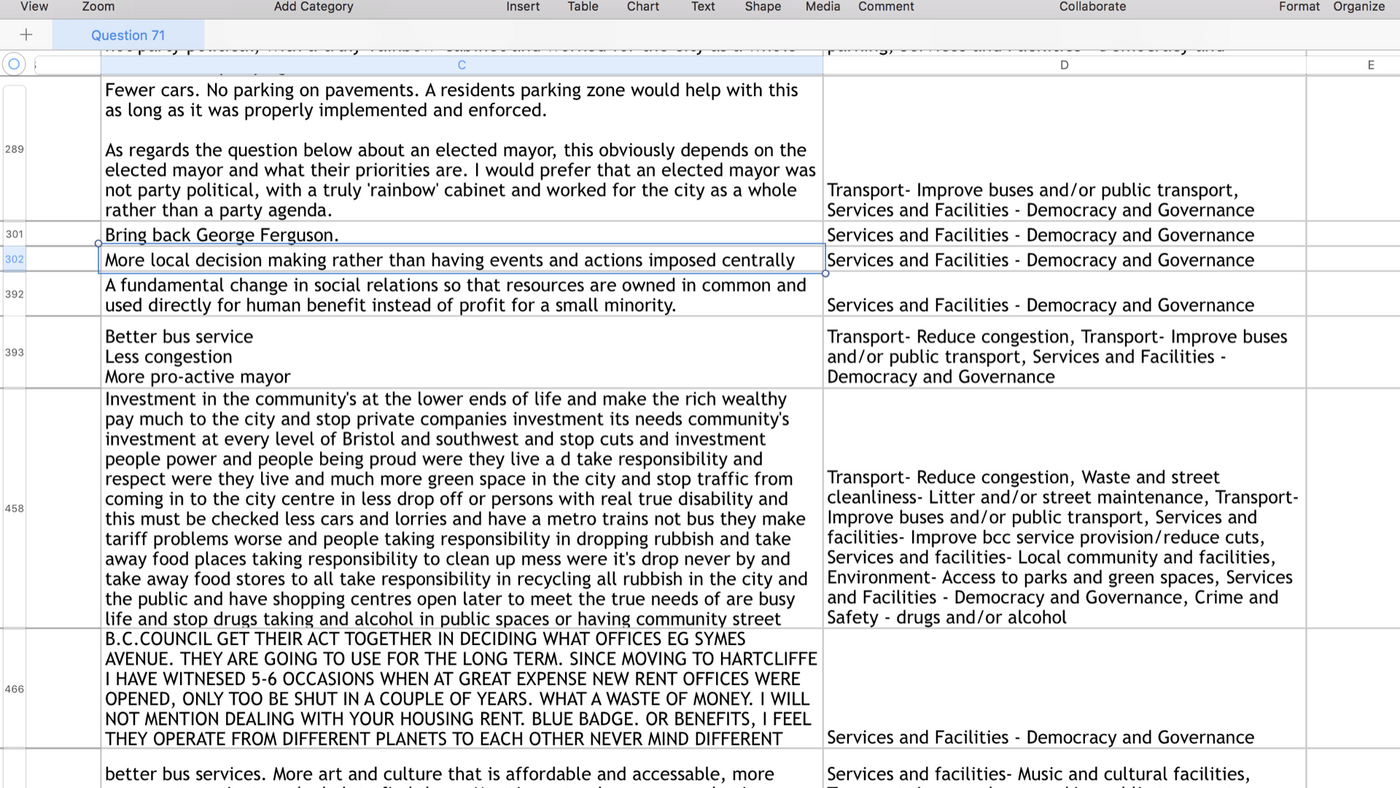Open the Zoom toolbar dropdown
The height and width of the screenshot is (788, 1400).
pyautogui.click(x=98, y=7)
